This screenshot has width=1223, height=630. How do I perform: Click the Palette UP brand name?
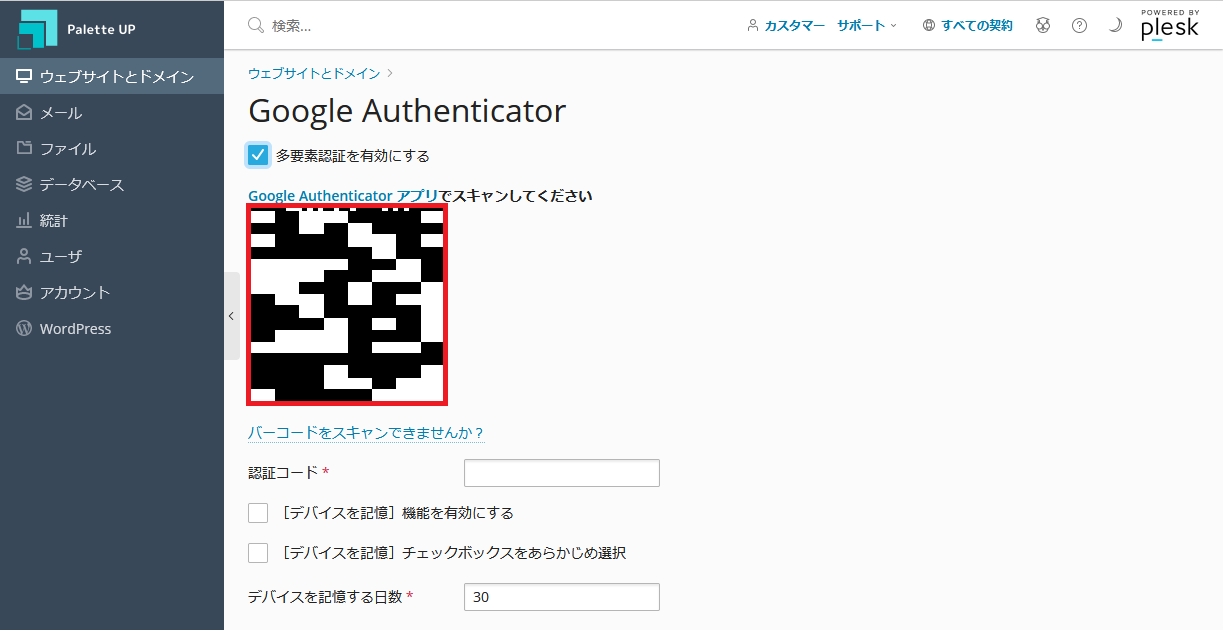101,29
